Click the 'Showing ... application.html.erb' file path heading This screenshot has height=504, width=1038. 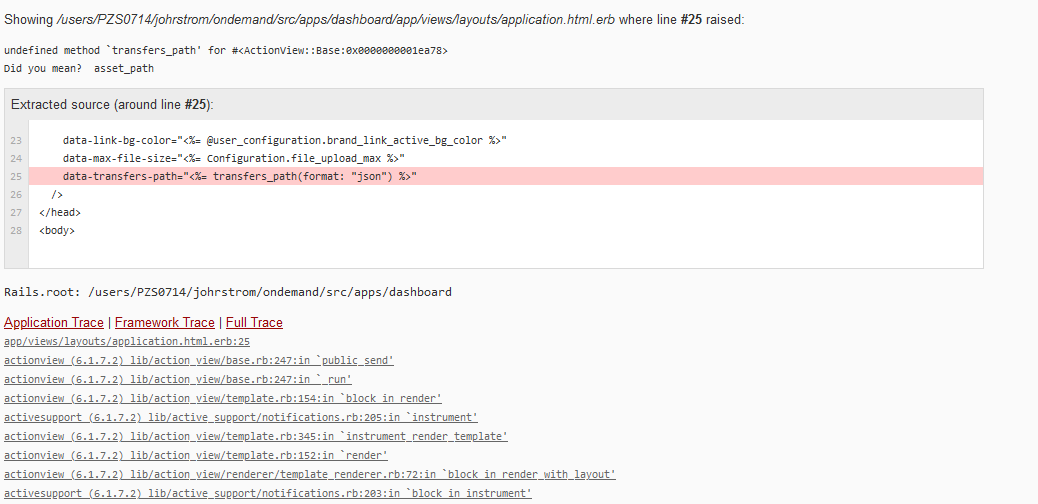point(374,20)
